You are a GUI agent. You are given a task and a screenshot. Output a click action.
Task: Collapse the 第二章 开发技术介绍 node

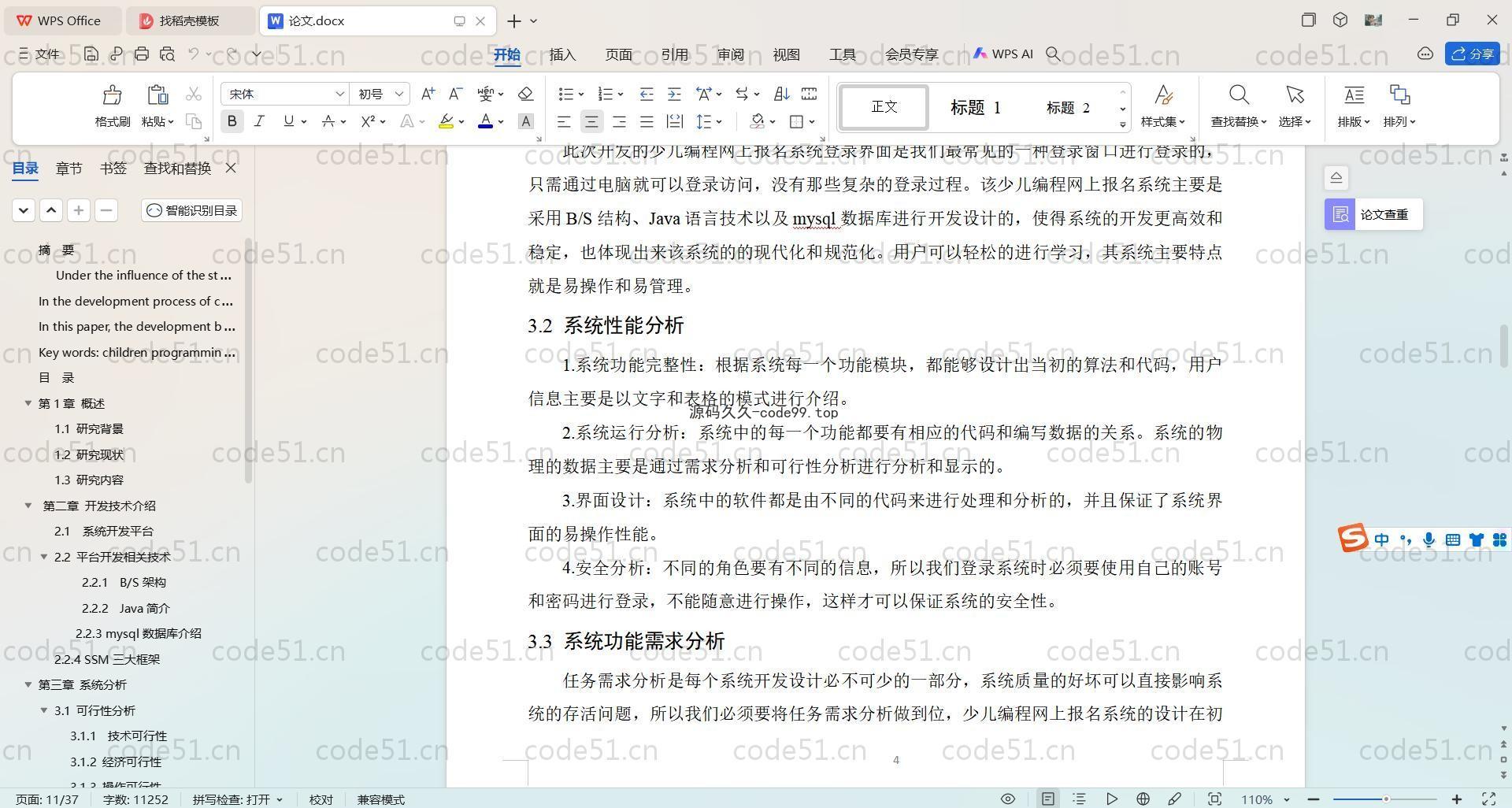pyautogui.click(x=28, y=506)
